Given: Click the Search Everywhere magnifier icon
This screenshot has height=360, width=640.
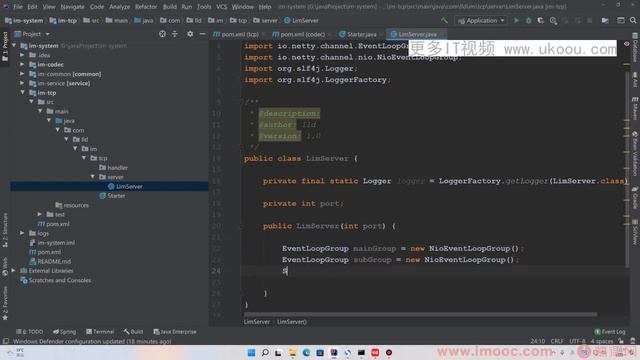Looking at the screenshot, I should click(x=633, y=20).
